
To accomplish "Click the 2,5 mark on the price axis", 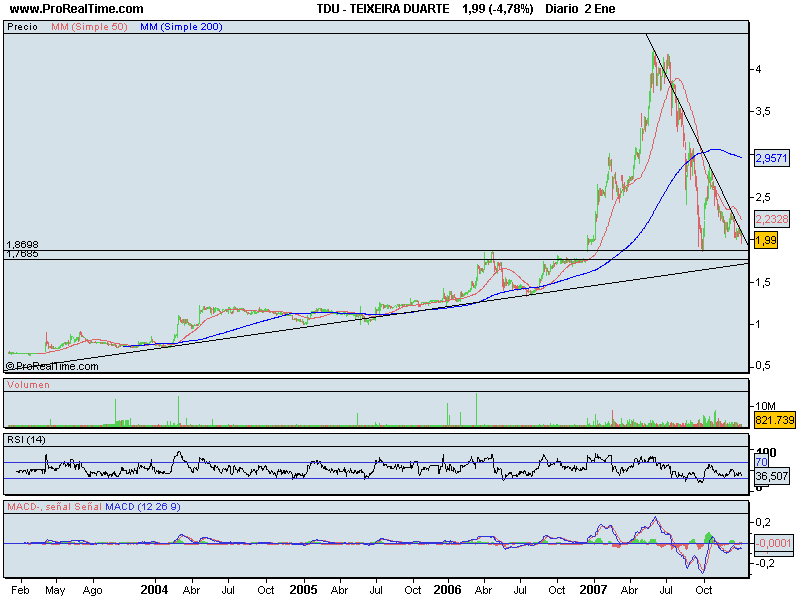I will (x=763, y=197).
